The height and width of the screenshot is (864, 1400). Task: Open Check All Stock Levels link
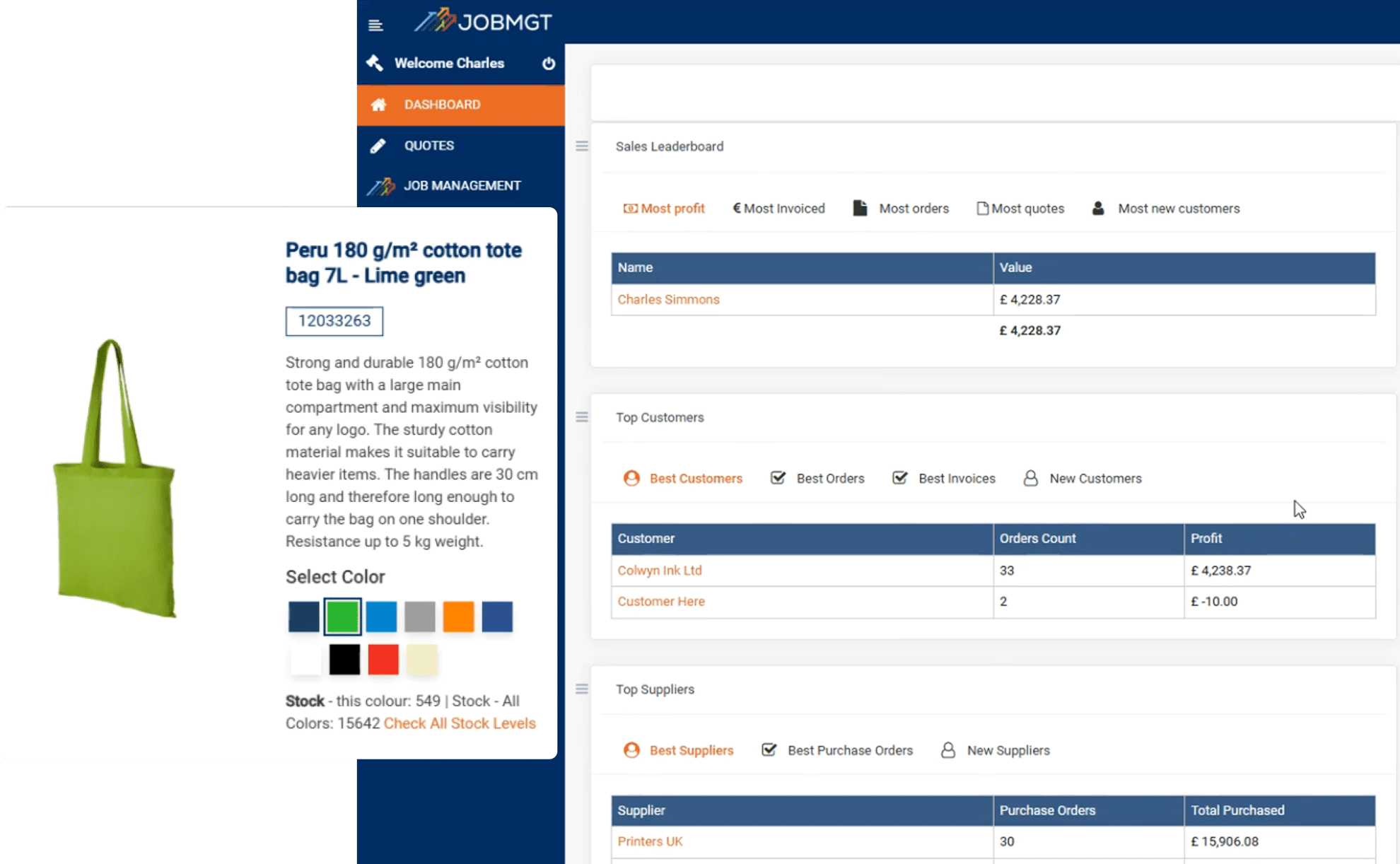tap(460, 723)
